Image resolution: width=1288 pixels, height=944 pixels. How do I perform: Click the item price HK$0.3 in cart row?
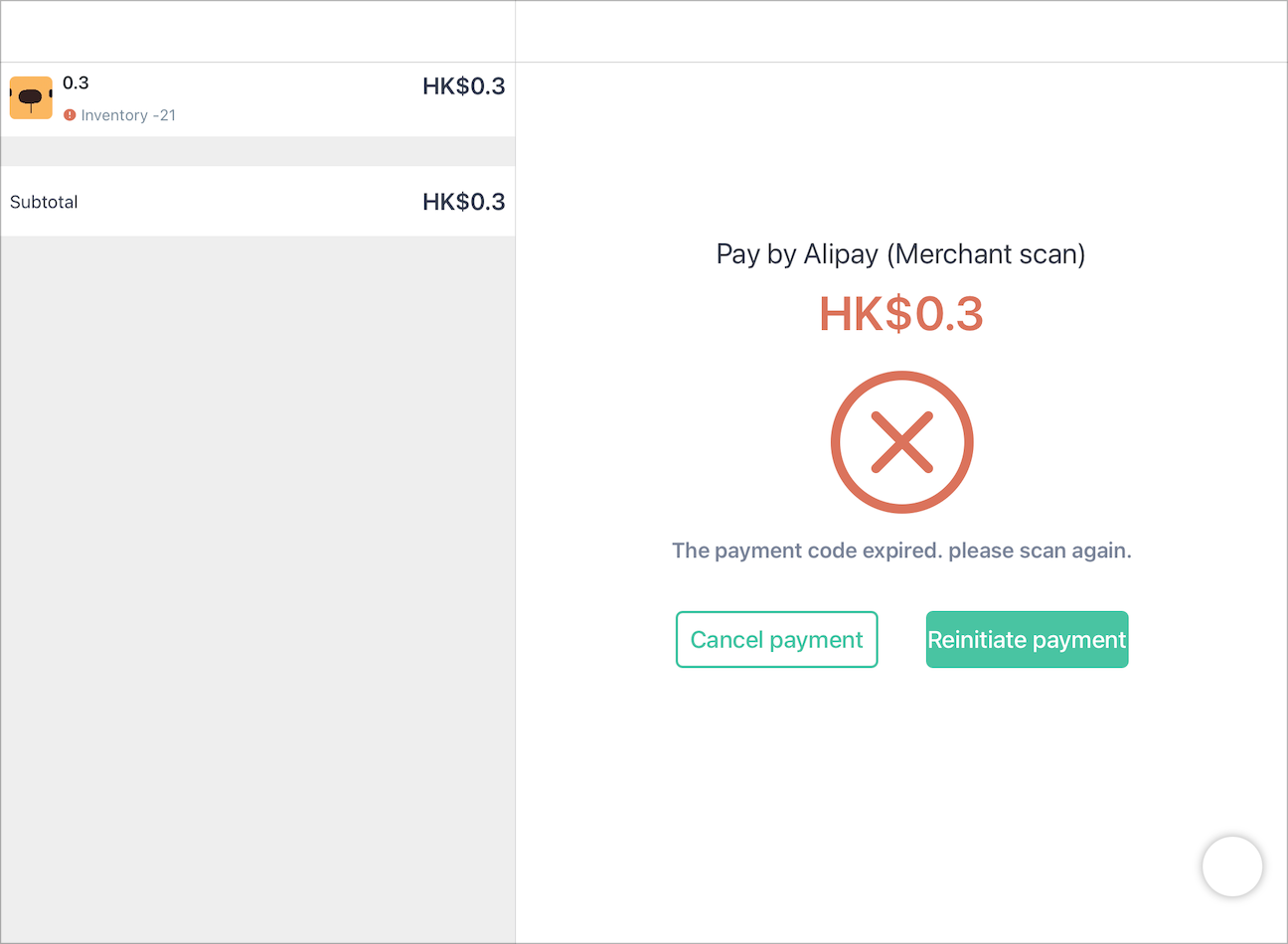pyautogui.click(x=463, y=86)
